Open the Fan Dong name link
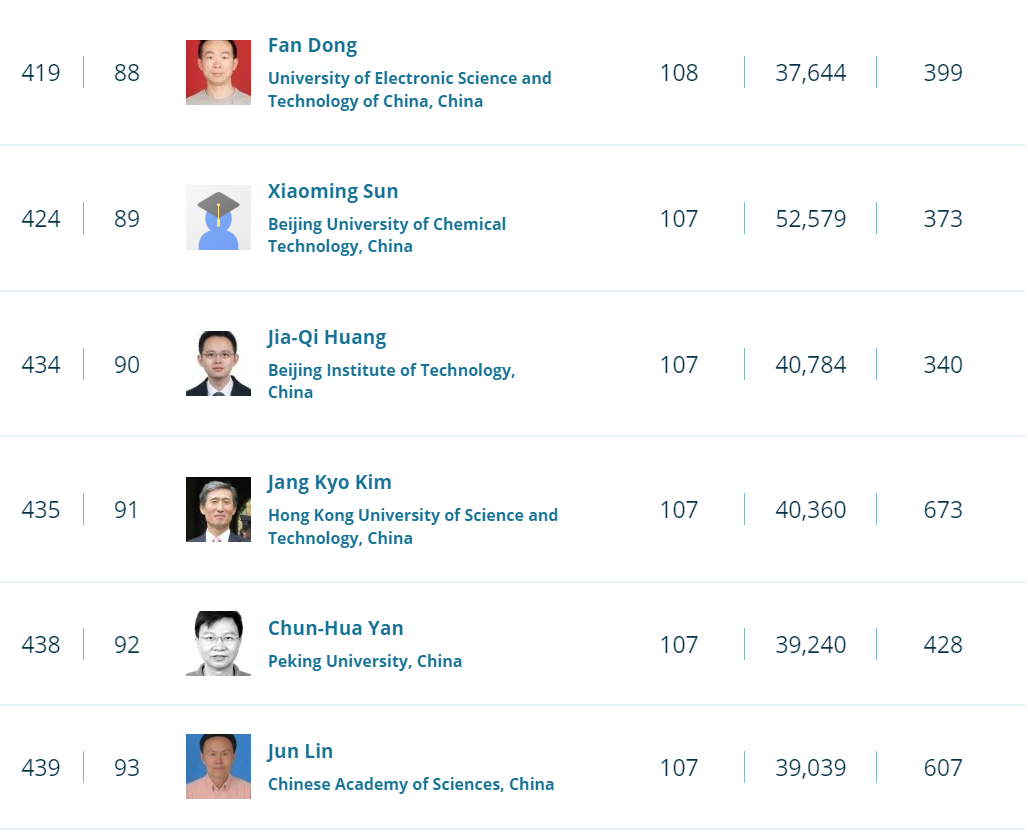This screenshot has height=833, width=1028. [312, 46]
